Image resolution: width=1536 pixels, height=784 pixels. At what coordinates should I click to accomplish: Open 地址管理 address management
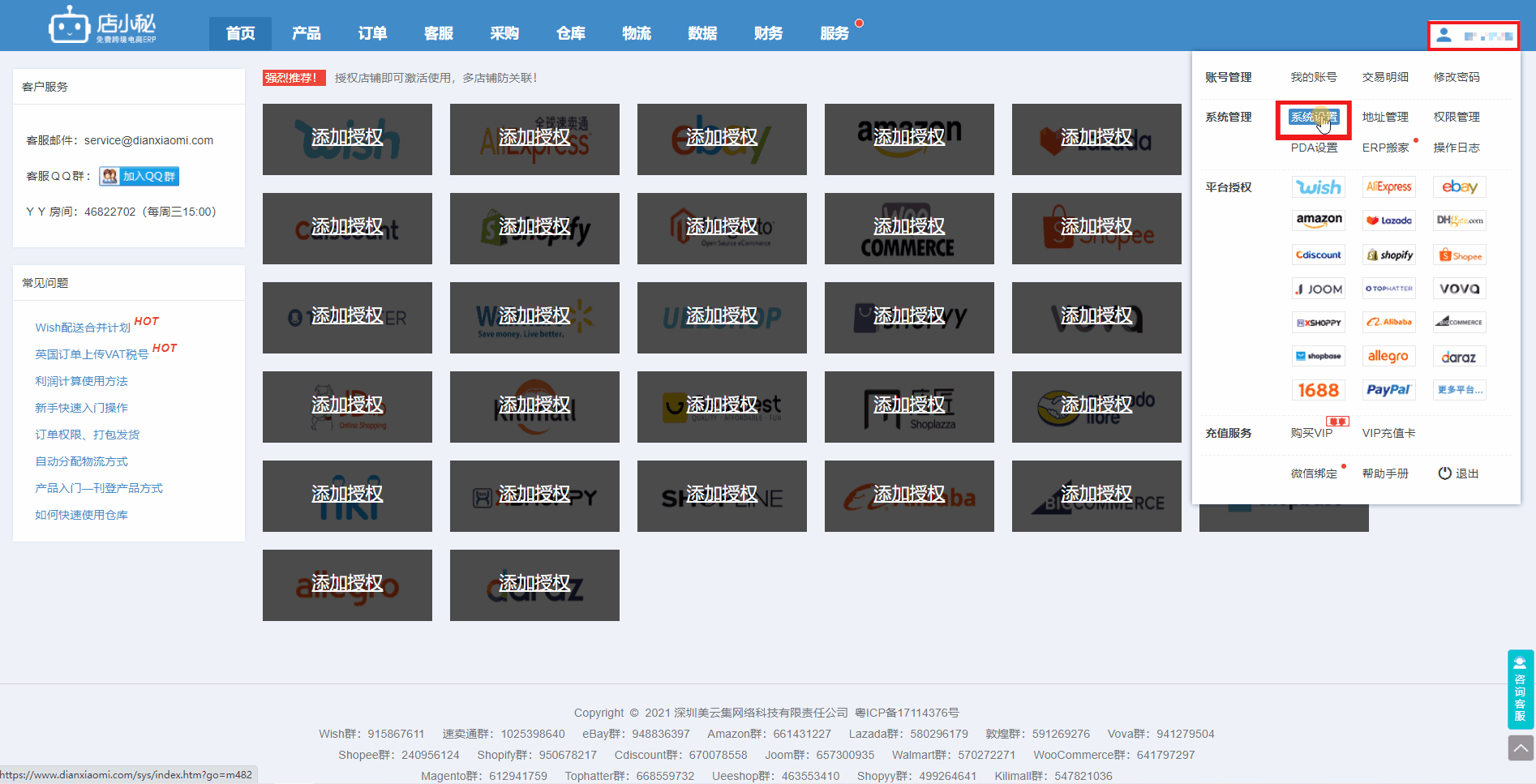[x=1385, y=117]
